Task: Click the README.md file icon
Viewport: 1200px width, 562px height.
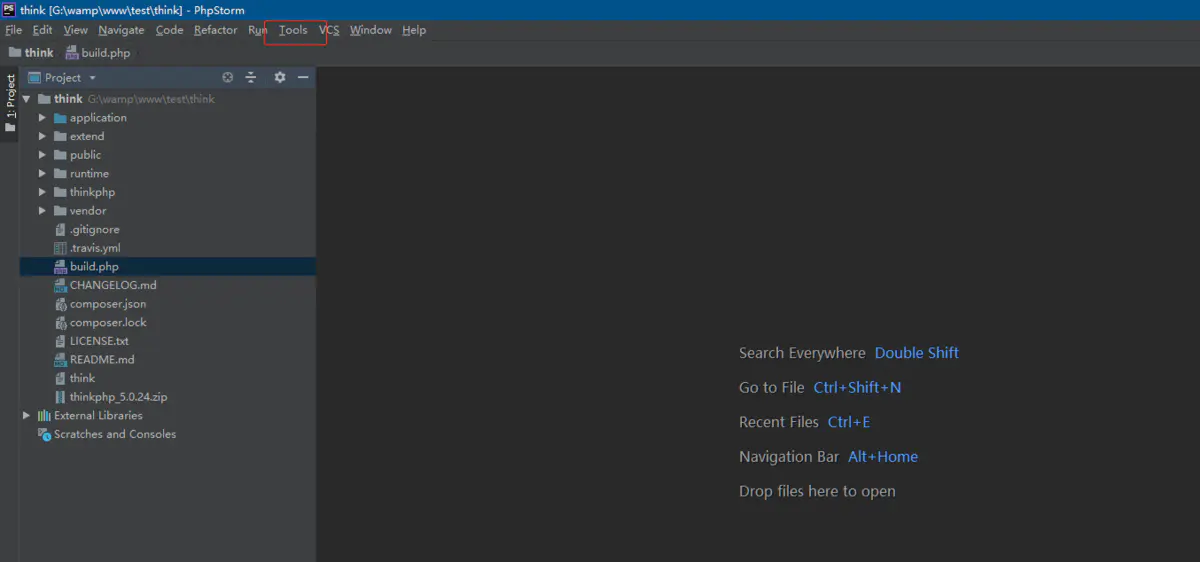Action: coord(60,360)
